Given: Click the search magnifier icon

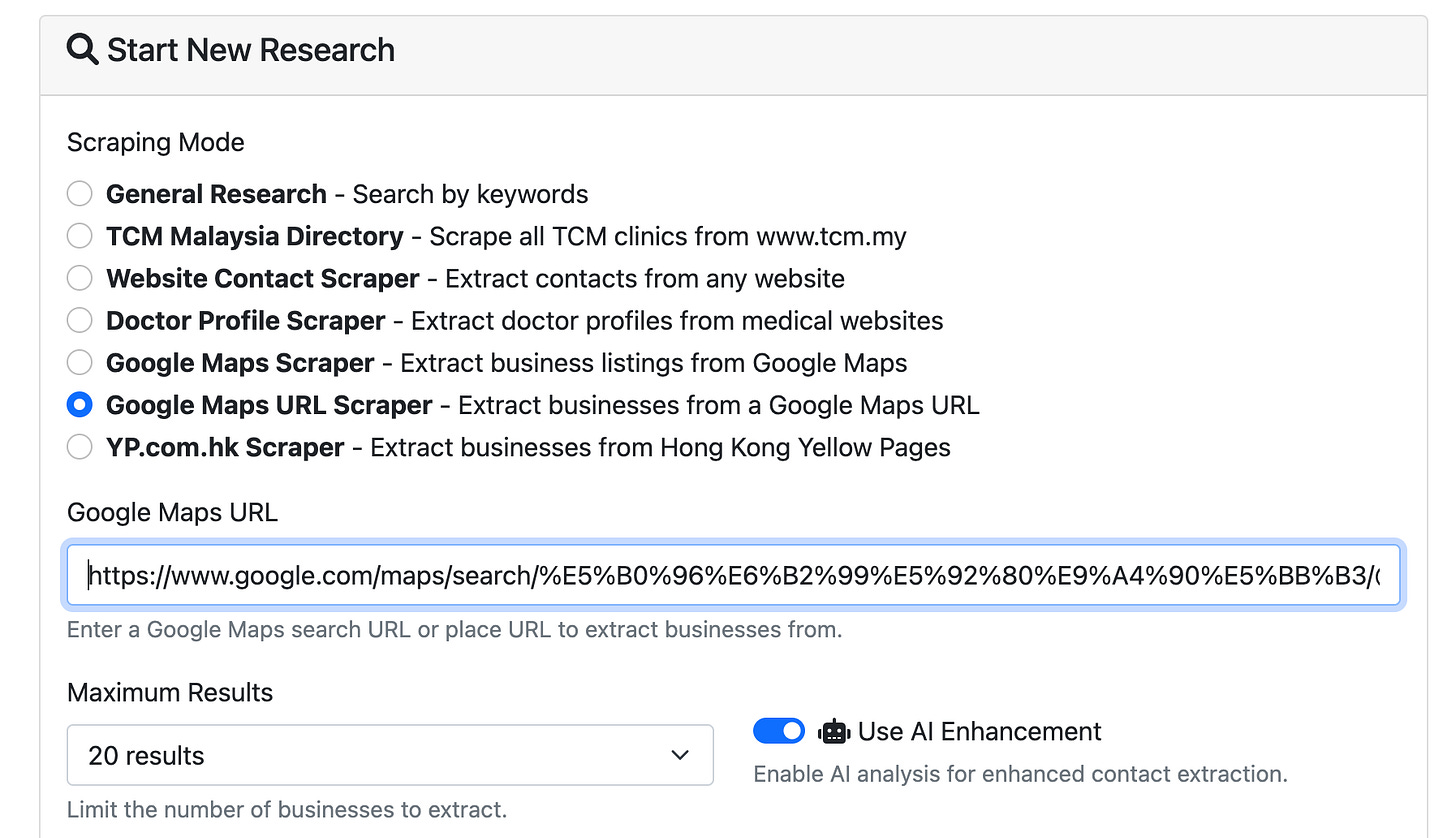Looking at the screenshot, I should pos(83,49).
